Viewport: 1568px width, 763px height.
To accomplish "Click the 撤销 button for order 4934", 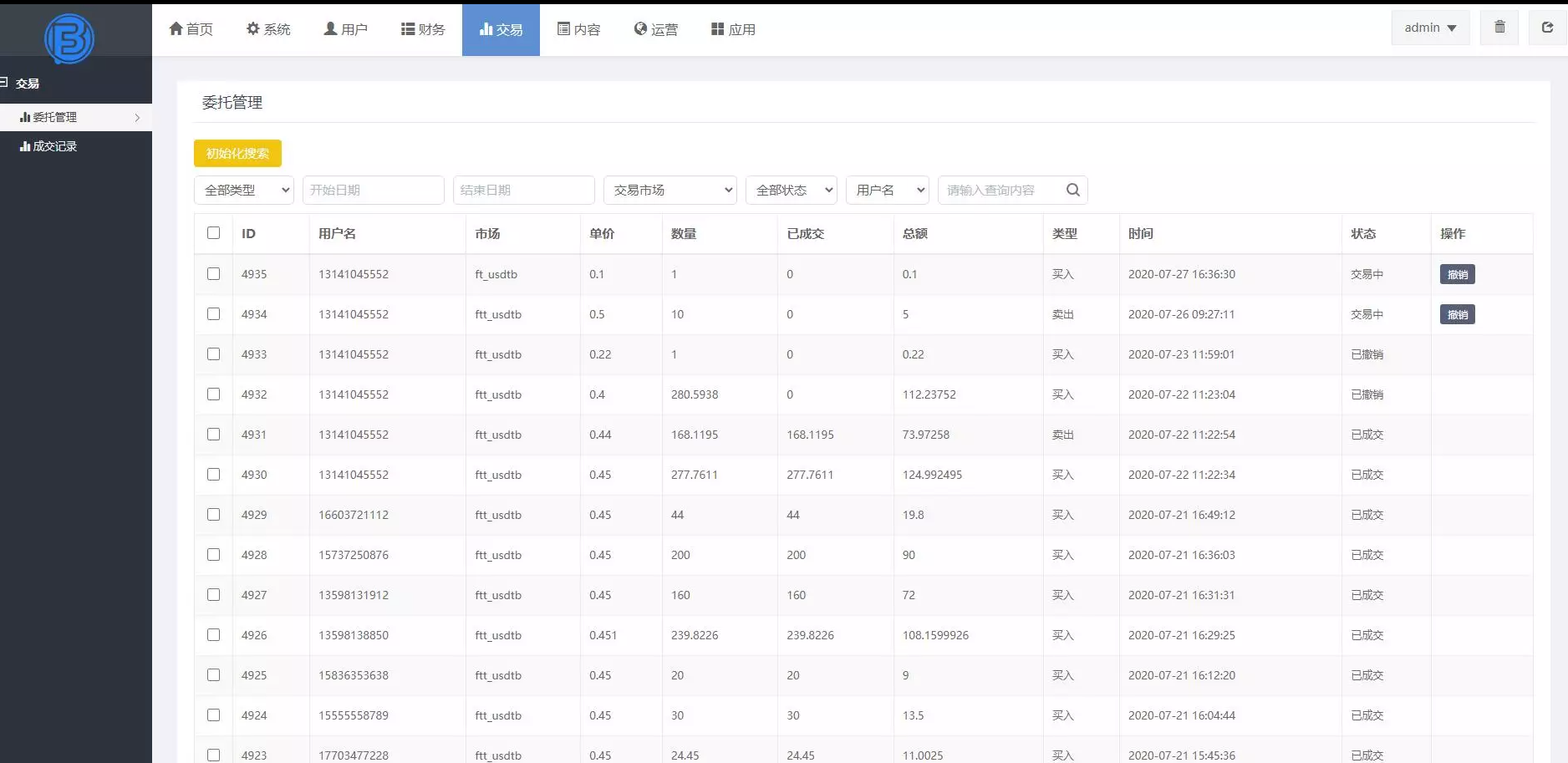I will (x=1457, y=314).
